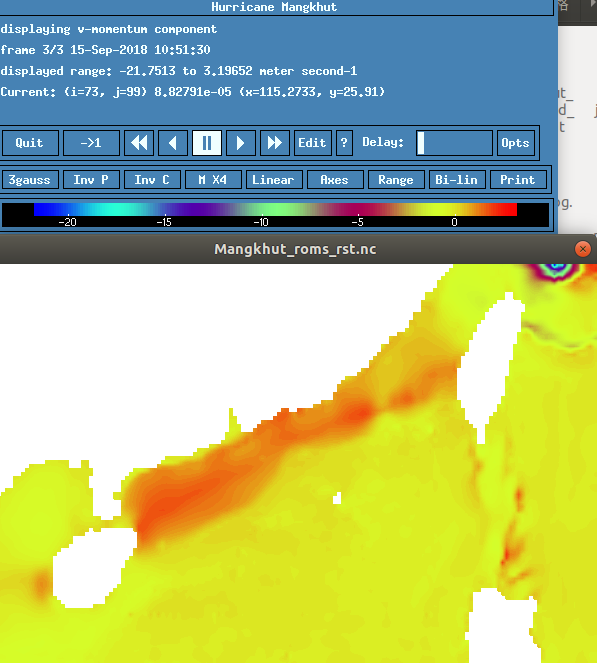597x663 pixels.
Task: Click the ->1 reset frame button
Action: 91,143
